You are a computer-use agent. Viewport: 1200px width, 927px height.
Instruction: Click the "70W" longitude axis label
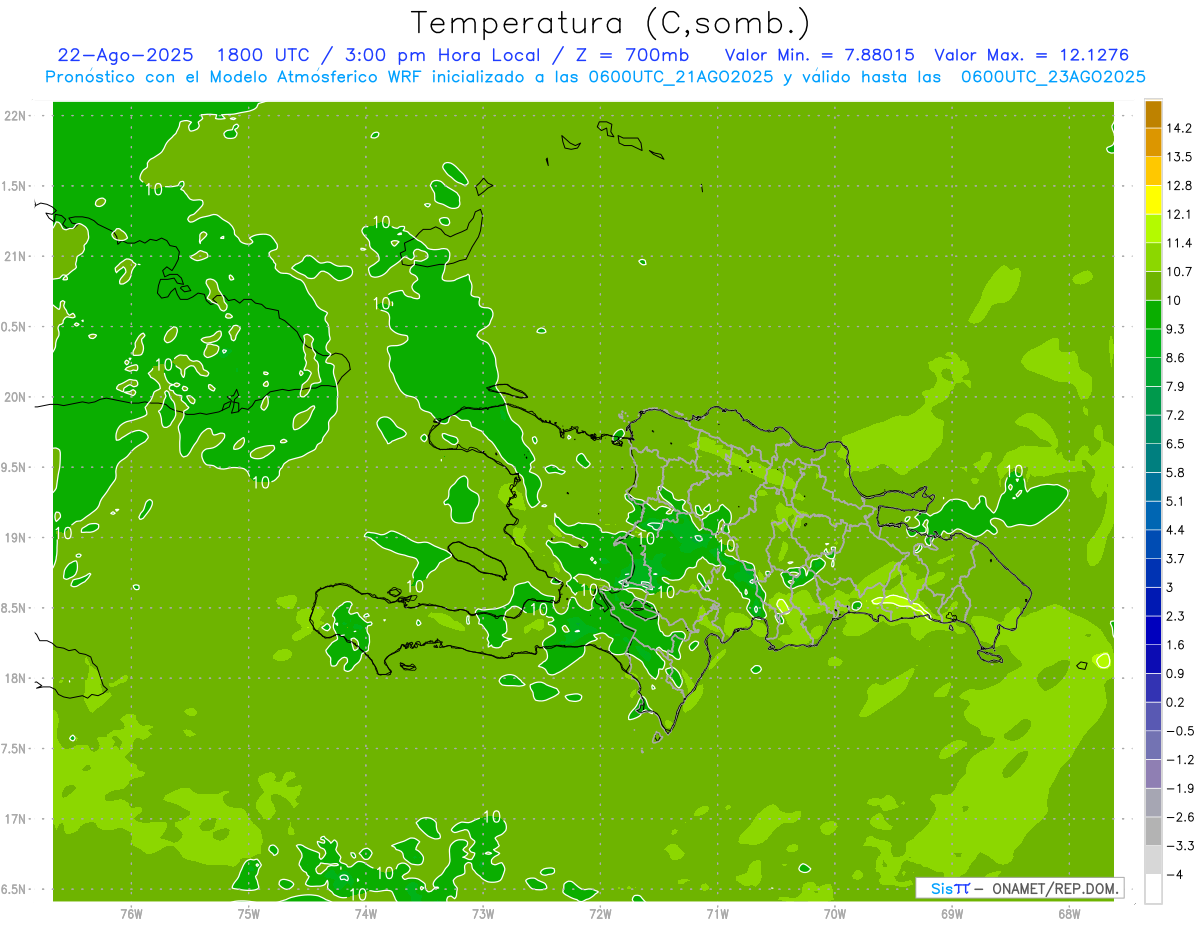(x=835, y=913)
